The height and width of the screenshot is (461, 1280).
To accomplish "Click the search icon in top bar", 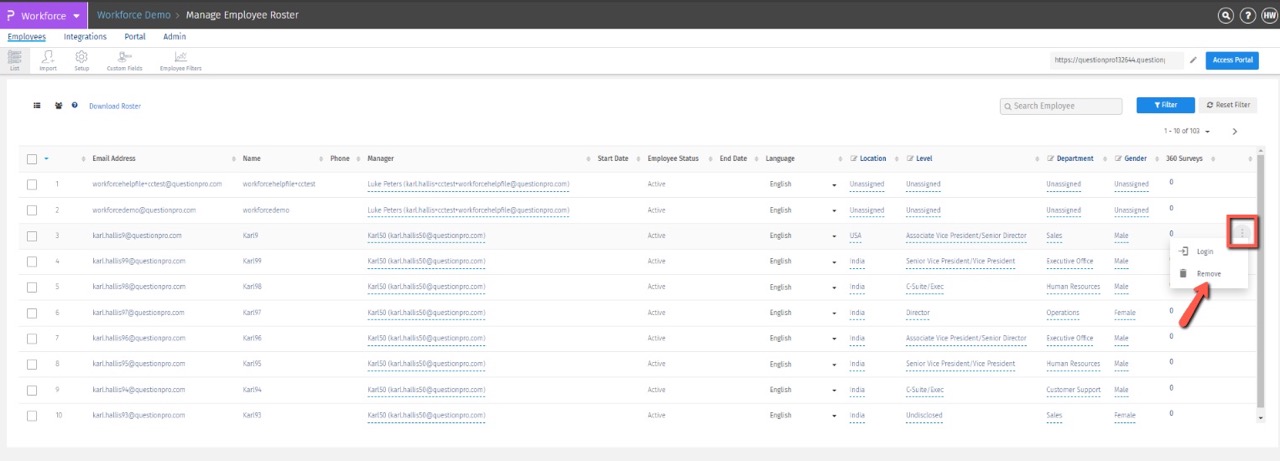I will (x=1225, y=15).
